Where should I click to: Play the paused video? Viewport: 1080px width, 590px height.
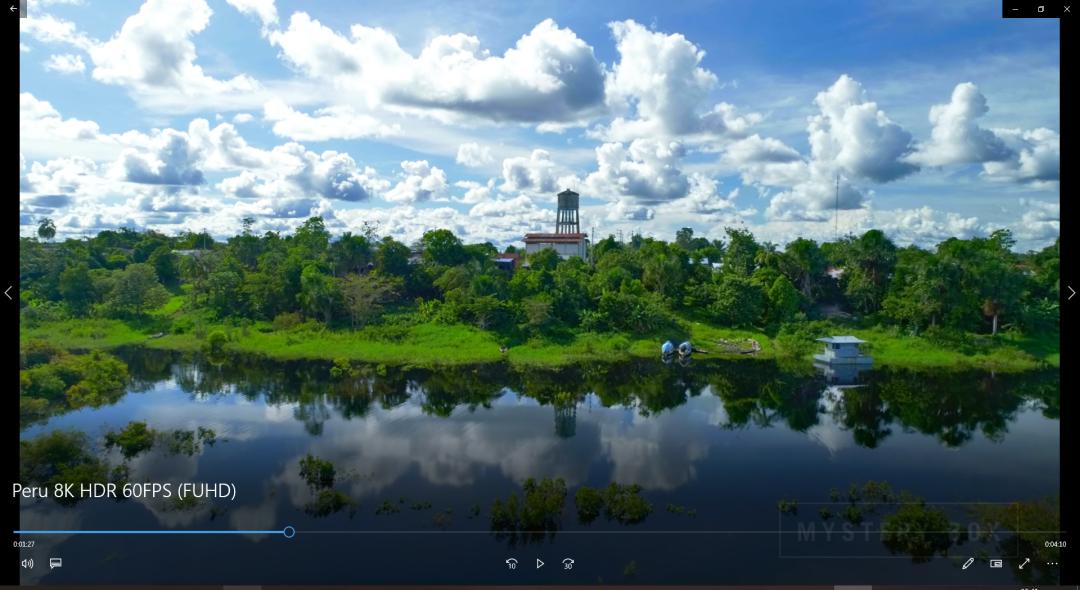tap(540, 563)
